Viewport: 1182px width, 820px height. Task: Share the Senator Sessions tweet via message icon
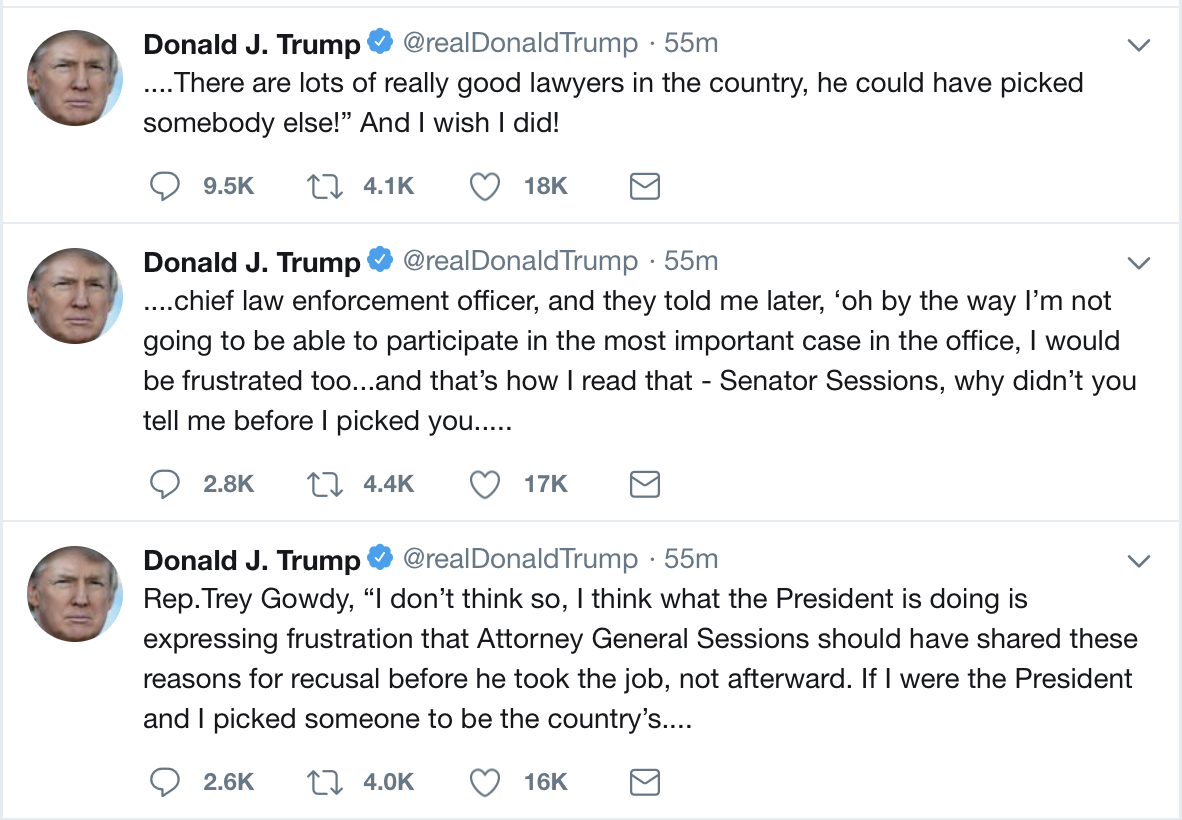click(645, 484)
